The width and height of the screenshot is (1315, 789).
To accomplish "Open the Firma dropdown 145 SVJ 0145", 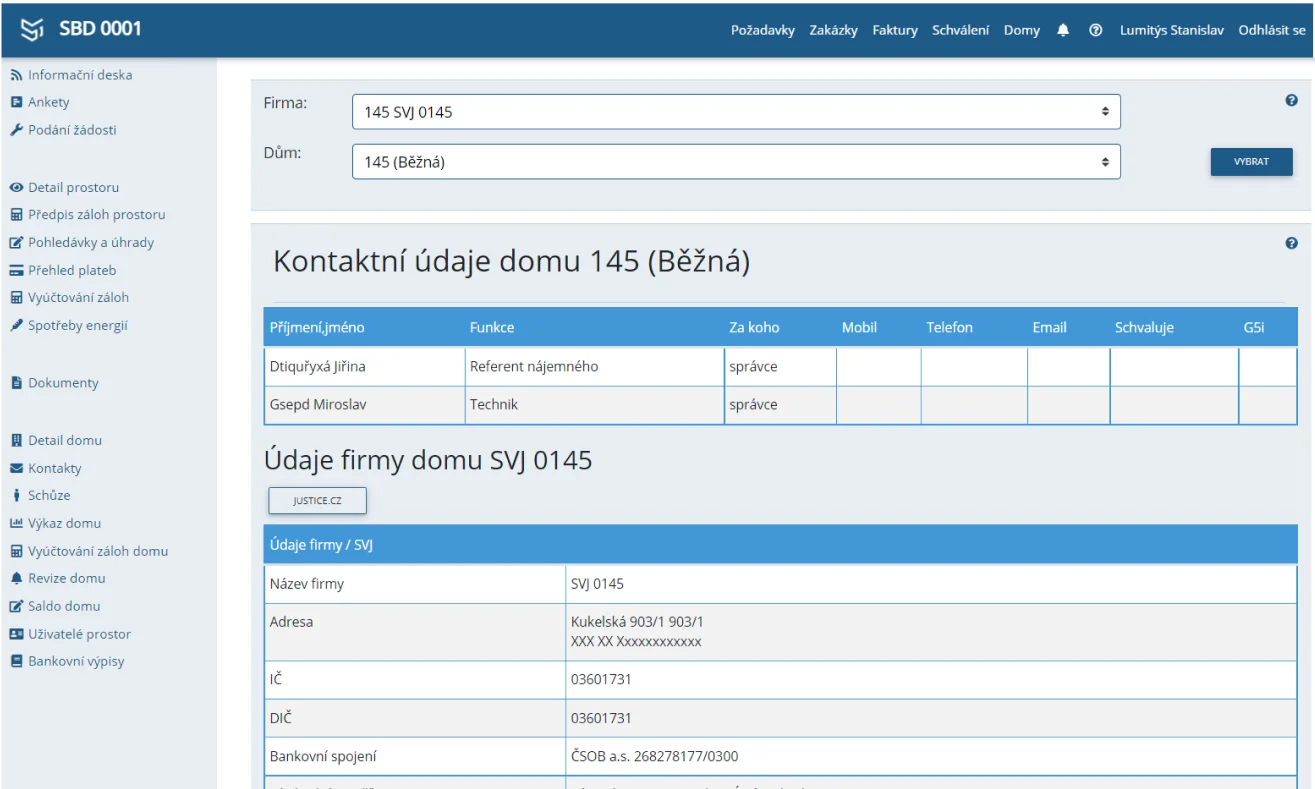I will point(736,112).
